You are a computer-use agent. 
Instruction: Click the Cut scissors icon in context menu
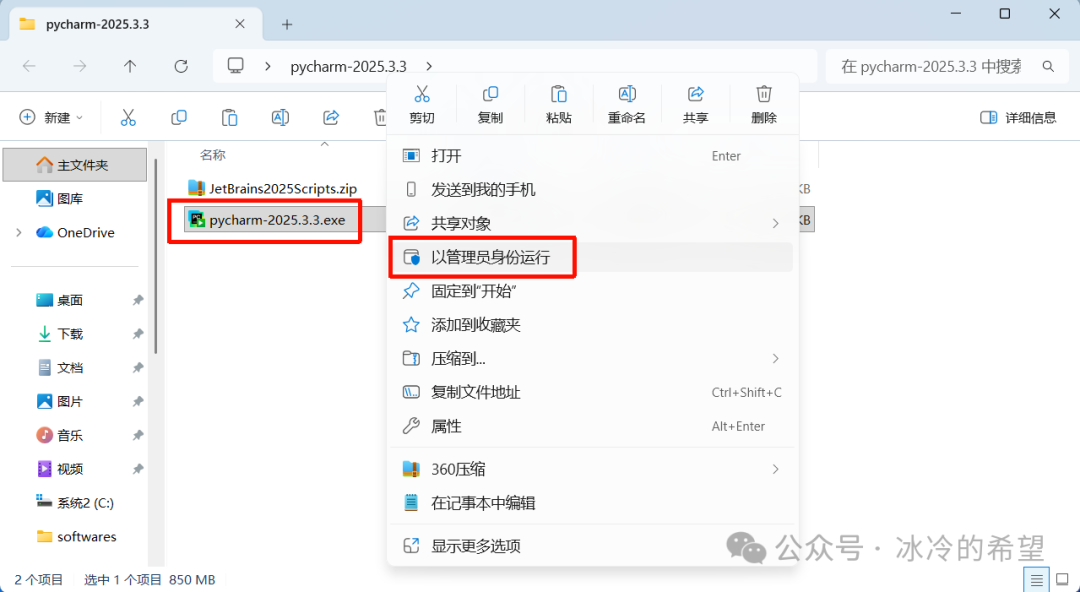pyautogui.click(x=421, y=95)
